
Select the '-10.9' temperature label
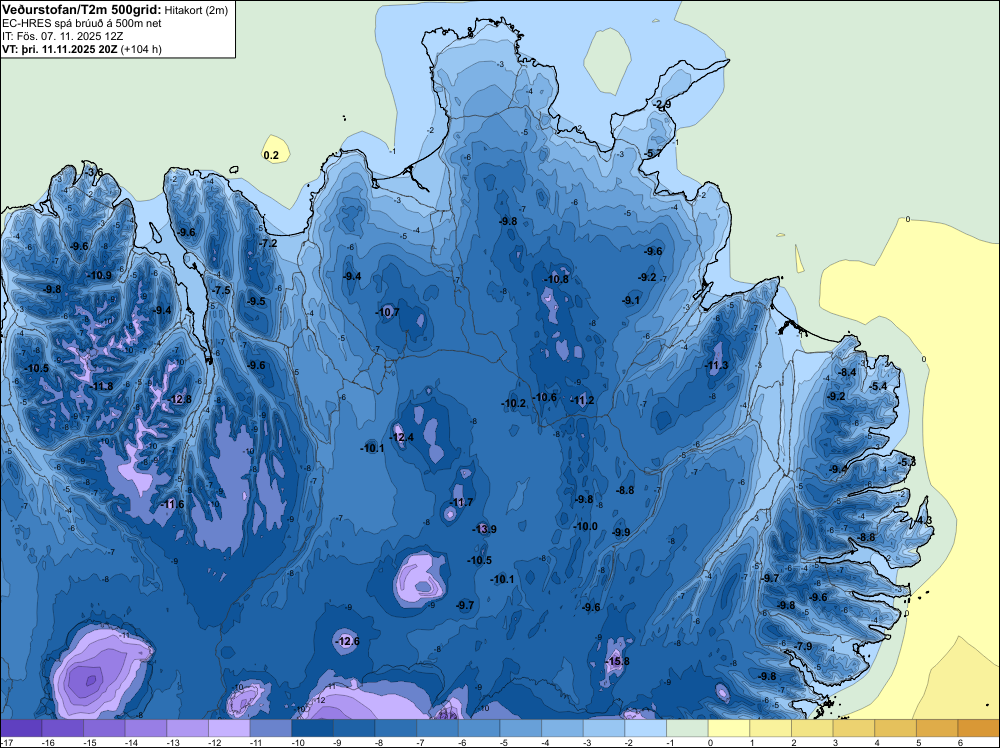pyautogui.click(x=99, y=275)
